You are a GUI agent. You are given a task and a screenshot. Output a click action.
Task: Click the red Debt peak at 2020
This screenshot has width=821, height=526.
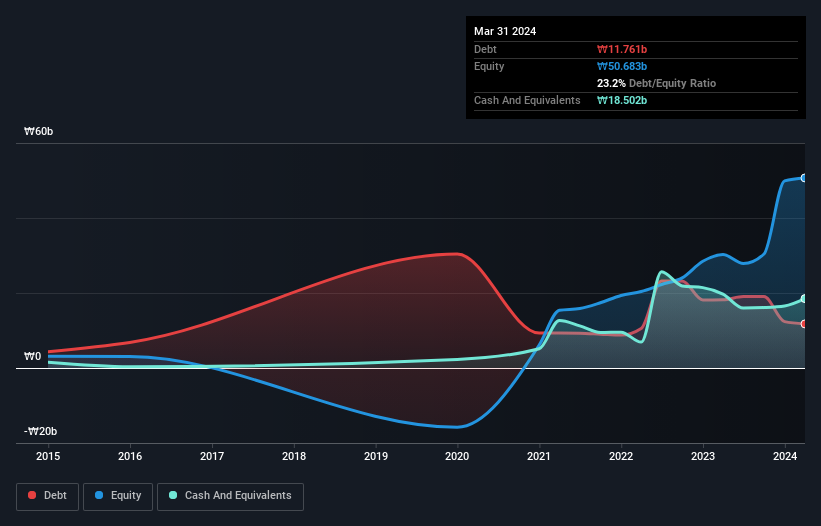[457, 254]
